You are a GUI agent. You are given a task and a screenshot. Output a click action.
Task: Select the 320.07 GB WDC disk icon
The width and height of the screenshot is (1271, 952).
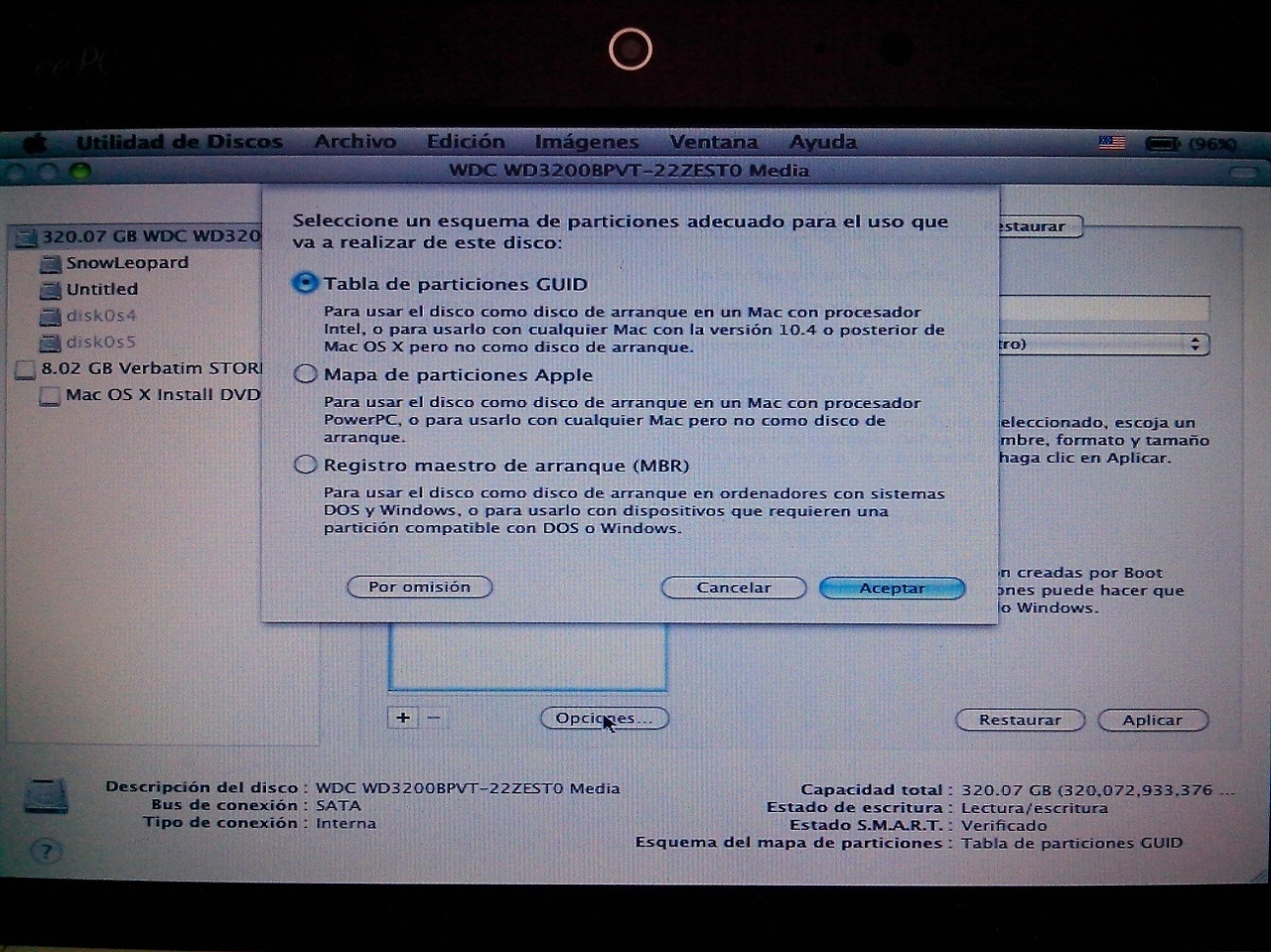click(x=25, y=237)
